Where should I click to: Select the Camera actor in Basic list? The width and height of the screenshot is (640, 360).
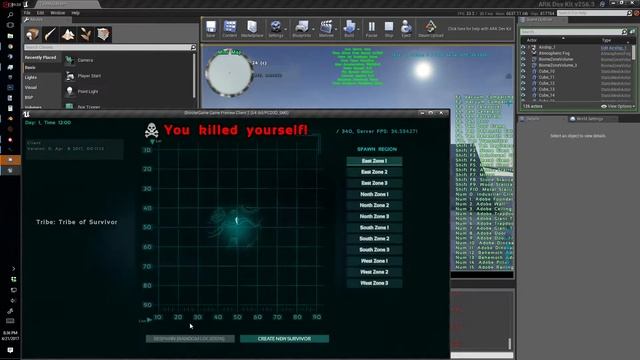[x=85, y=60]
